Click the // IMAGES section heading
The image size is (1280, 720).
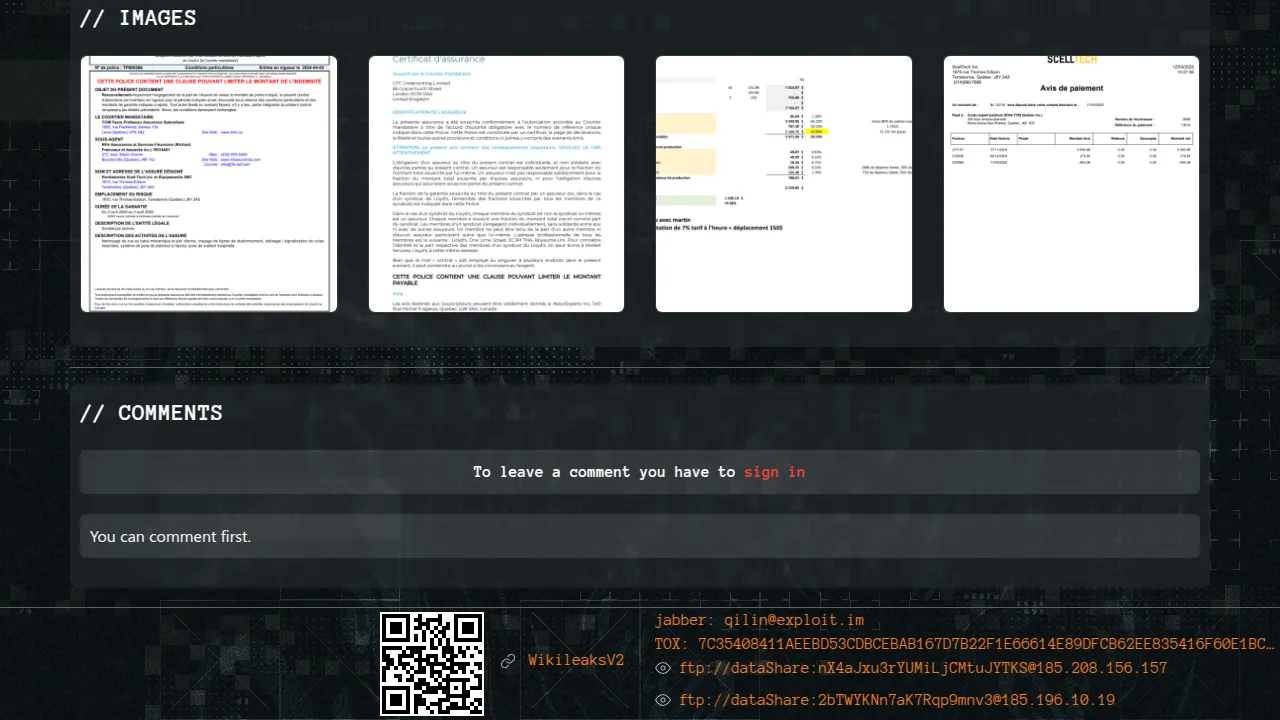(x=138, y=18)
